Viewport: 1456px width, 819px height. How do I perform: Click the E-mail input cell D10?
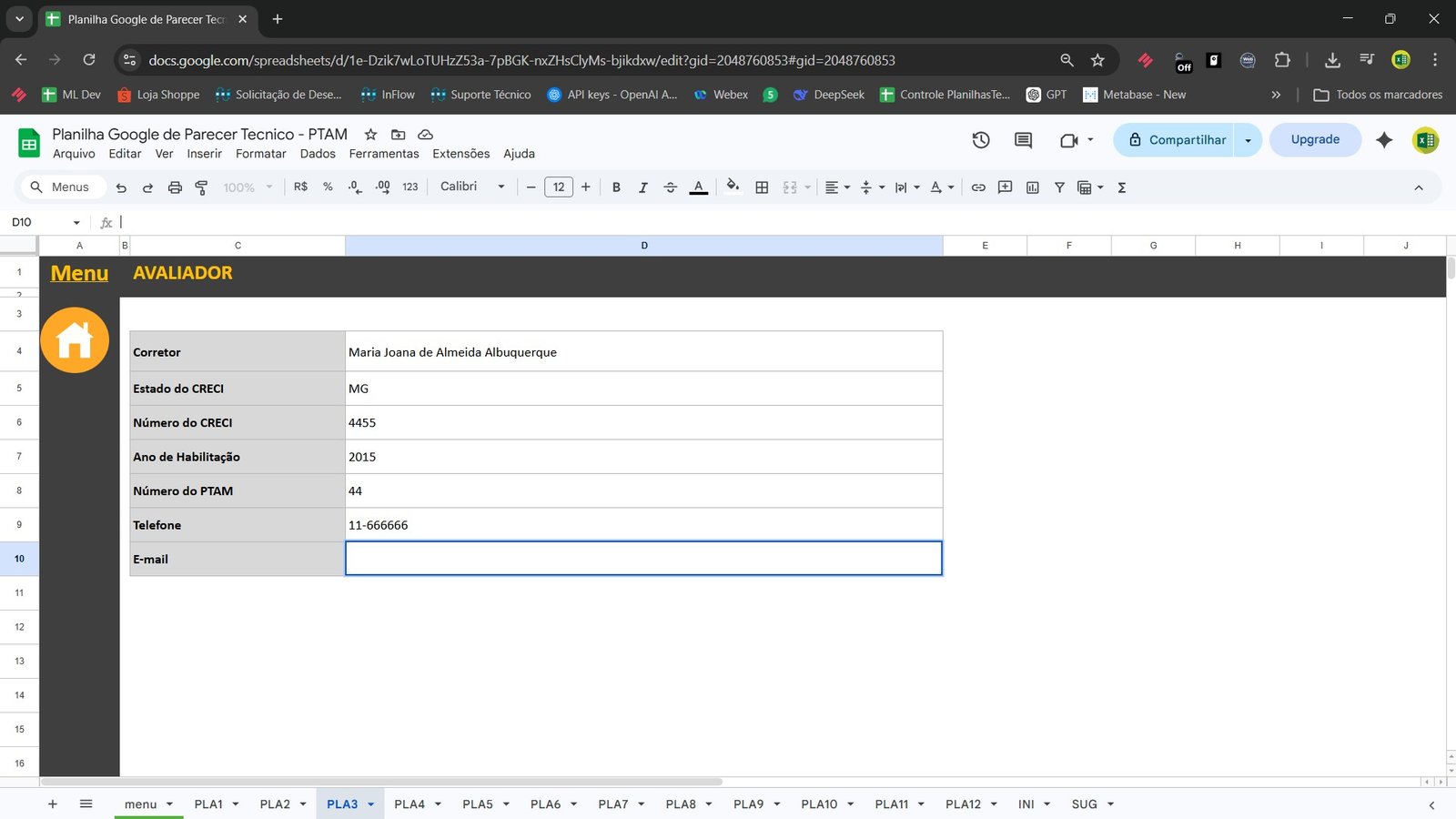643,559
